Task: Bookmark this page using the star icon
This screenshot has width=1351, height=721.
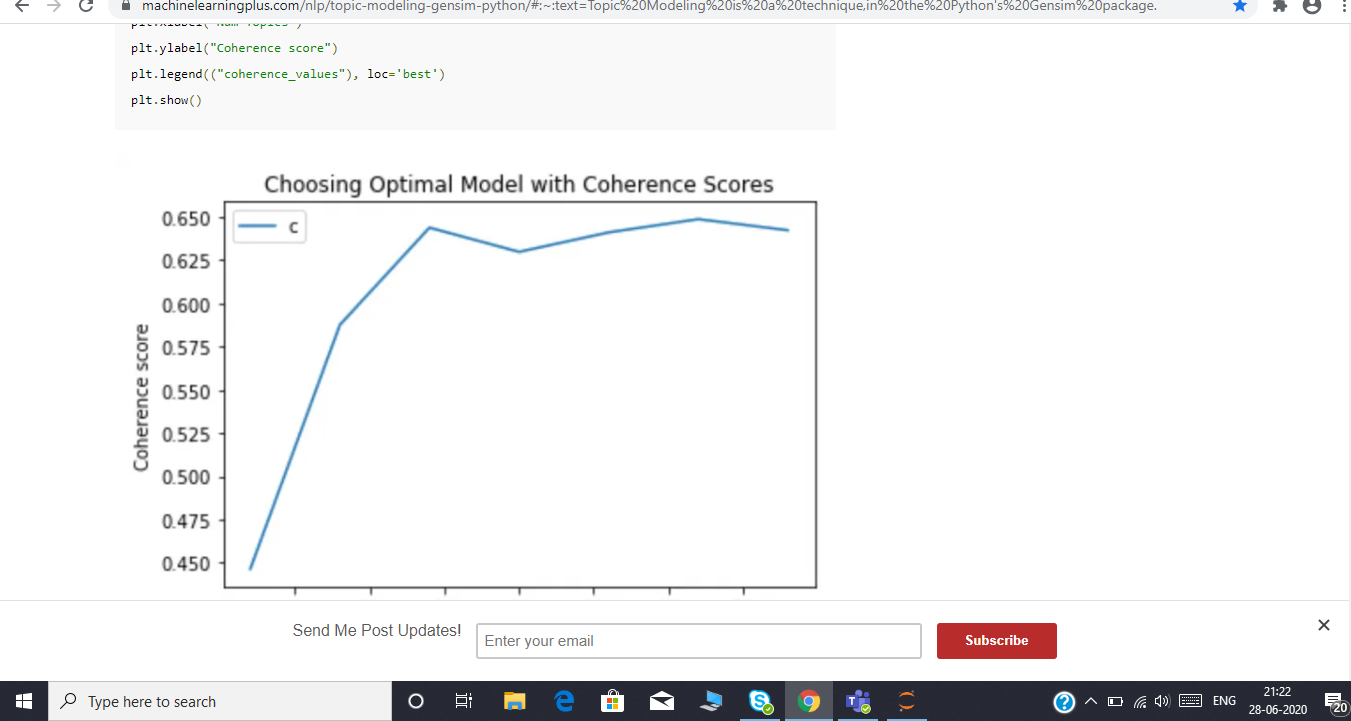Action: 1241,7
